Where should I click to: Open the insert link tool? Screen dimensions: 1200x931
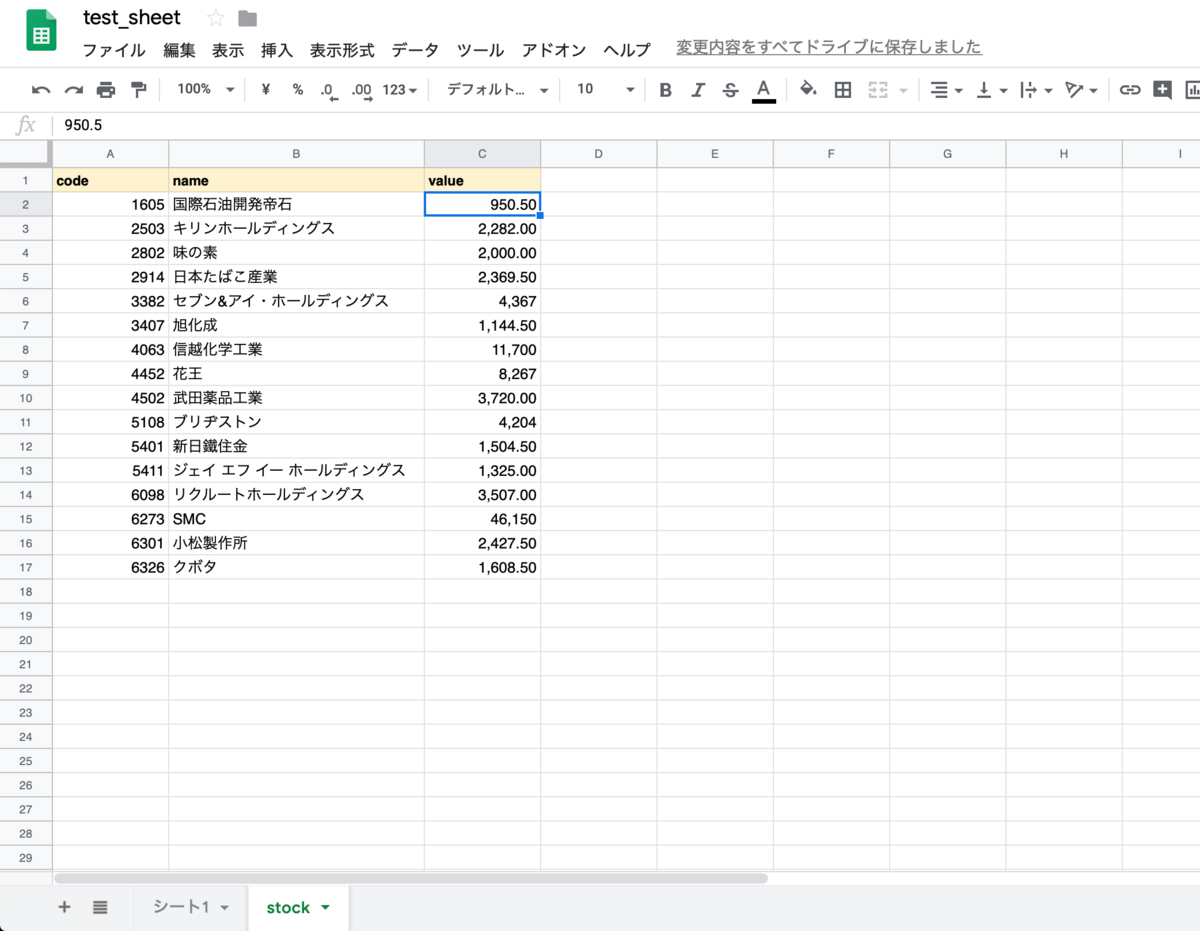[x=1130, y=89]
